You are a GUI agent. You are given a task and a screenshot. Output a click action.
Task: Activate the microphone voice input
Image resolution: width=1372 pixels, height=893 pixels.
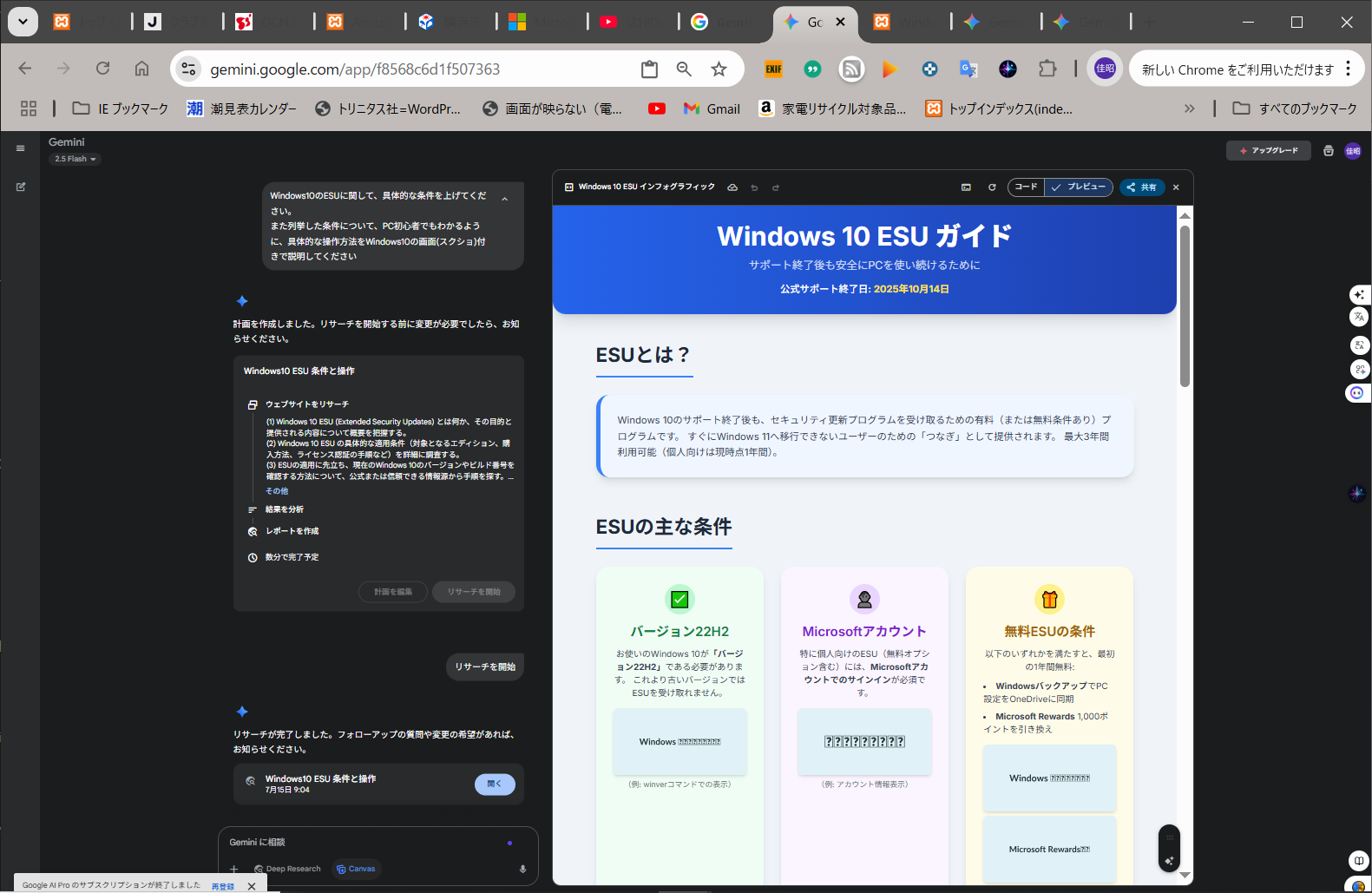tap(522, 869)
